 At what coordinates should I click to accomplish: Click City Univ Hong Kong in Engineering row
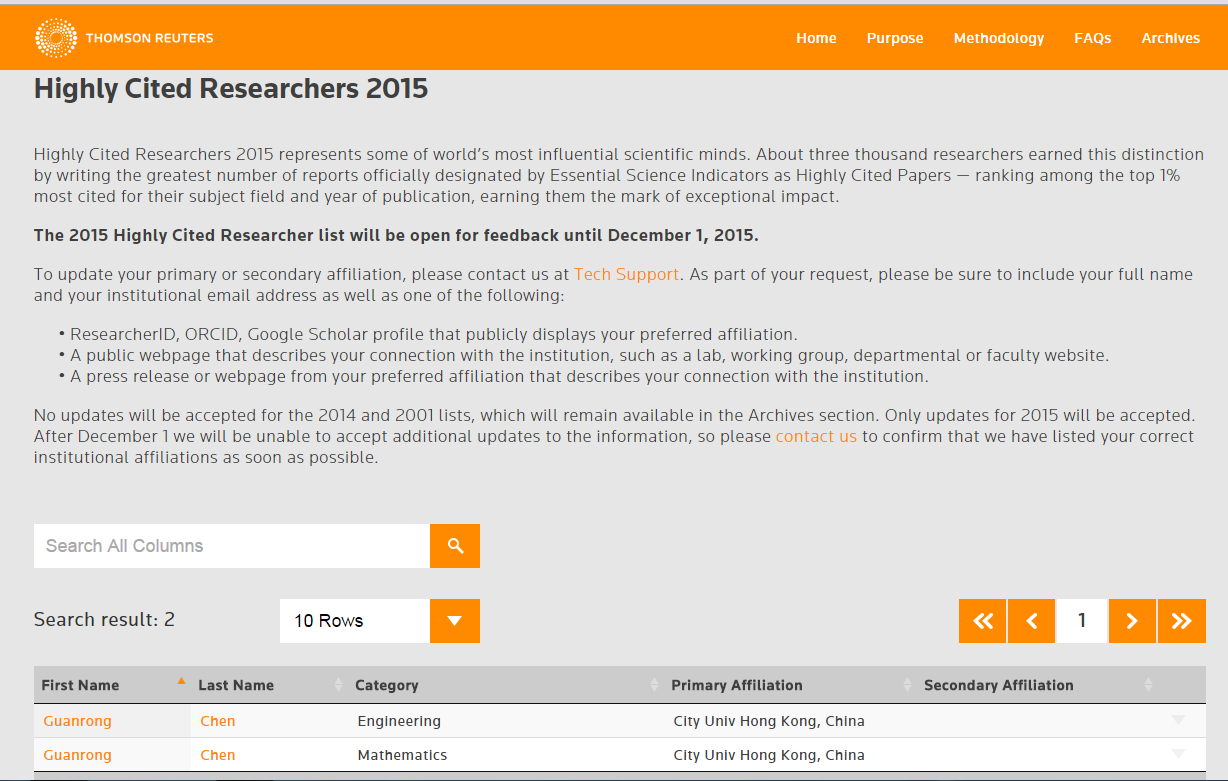coord(769,721)
